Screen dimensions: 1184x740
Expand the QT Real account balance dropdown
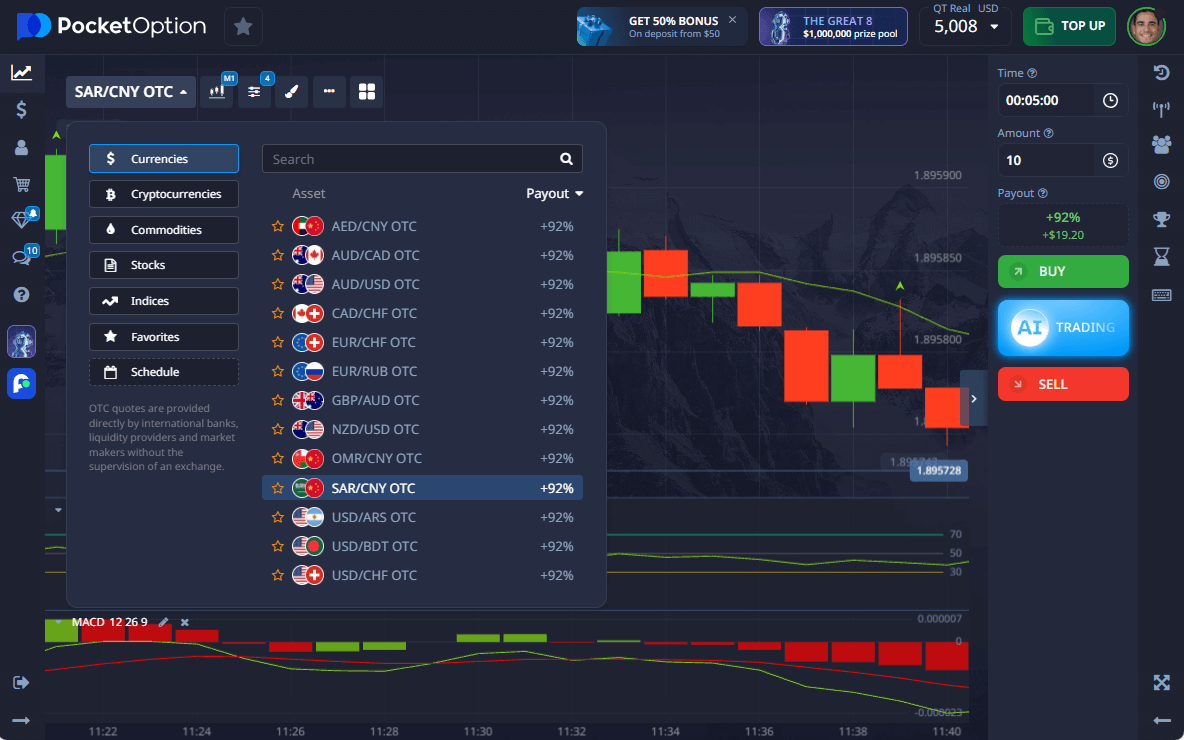tap(966, 27)
